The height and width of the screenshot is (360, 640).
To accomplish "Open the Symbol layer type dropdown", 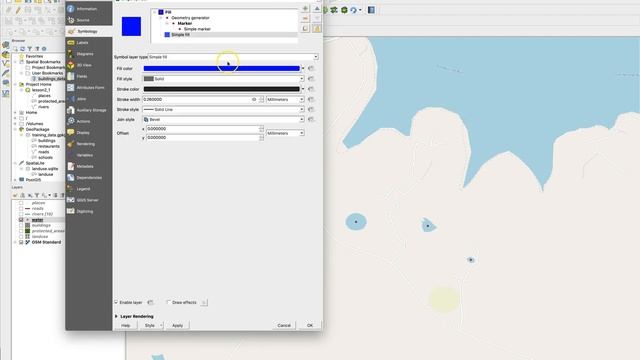I will (x=233, y=57).
